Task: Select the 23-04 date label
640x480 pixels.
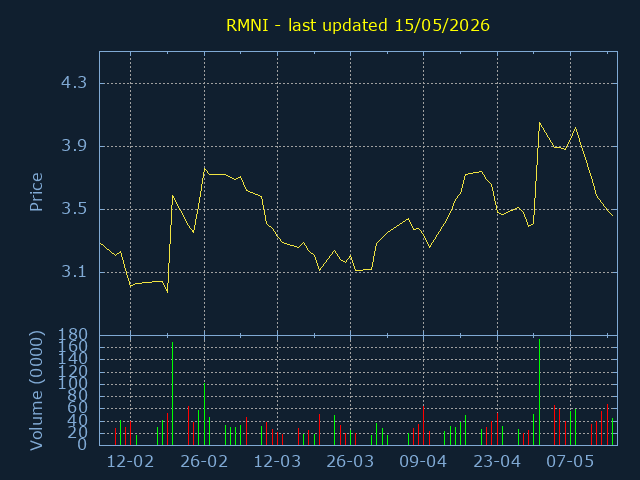Action: tap(497, 462)
